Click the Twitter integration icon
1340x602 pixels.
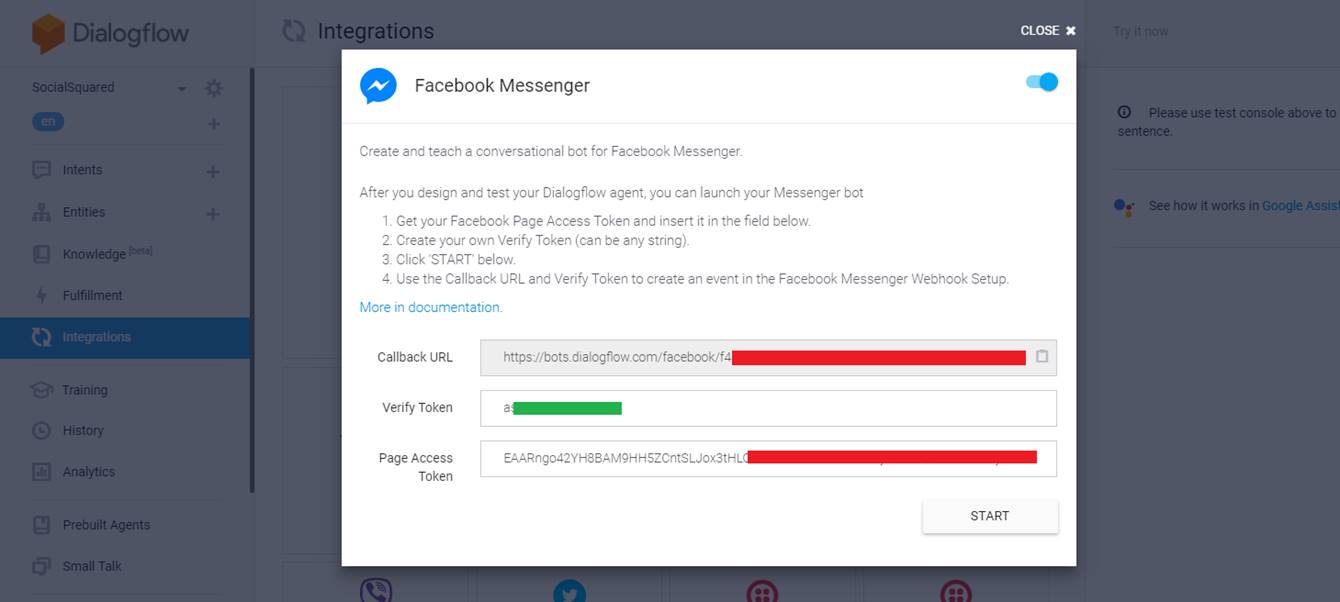[569, 591]
